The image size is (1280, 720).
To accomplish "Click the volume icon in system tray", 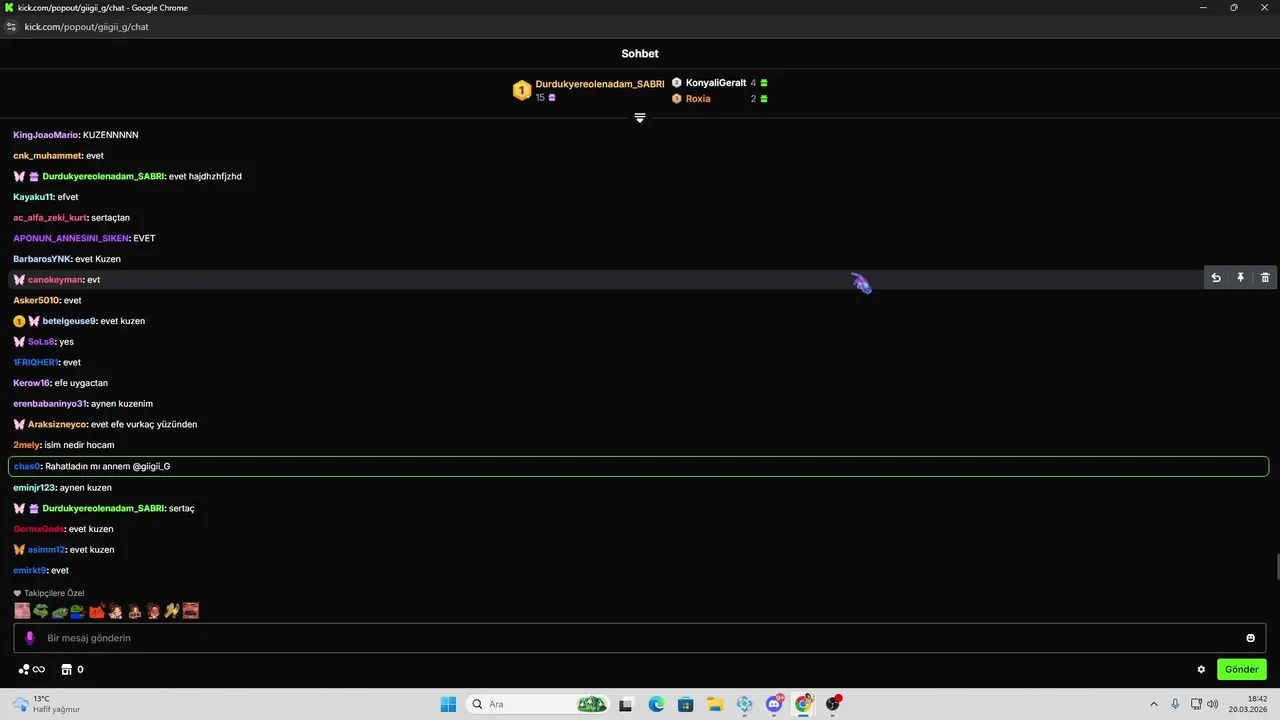I will point(1214,704).
